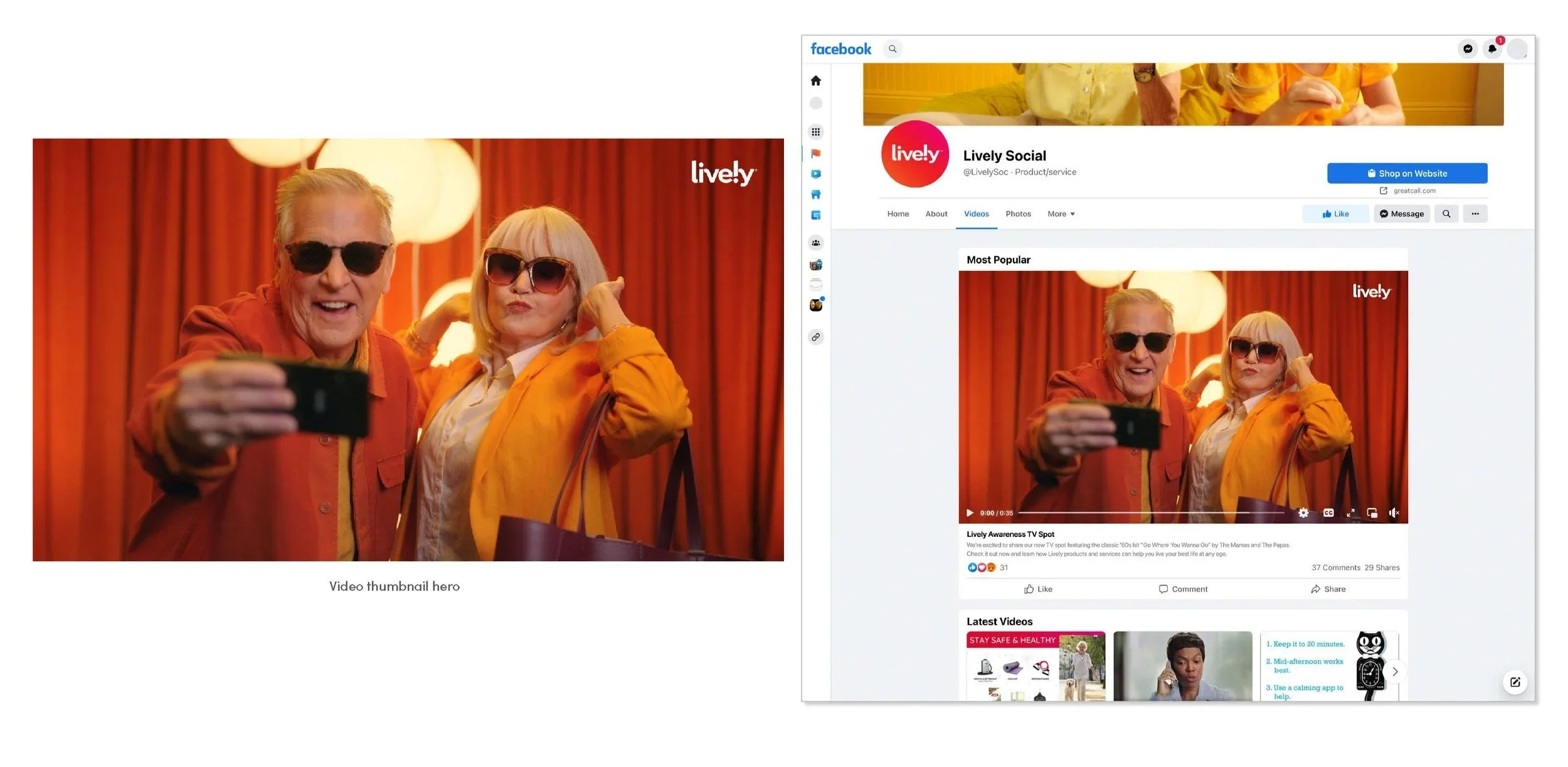Toggle closed captions on video

coord(1328,513)
